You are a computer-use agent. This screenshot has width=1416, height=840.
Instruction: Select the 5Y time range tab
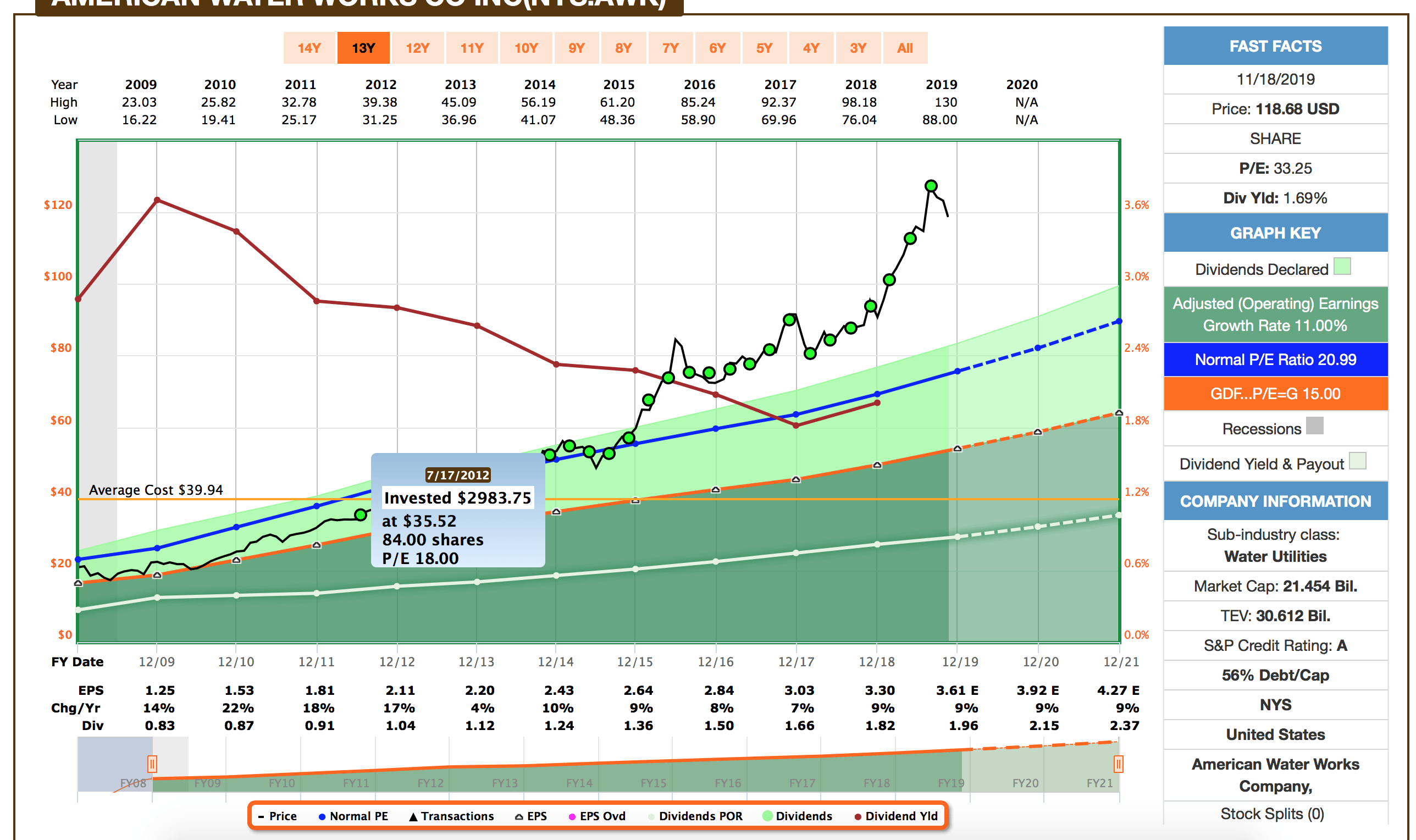pyautogui.click(x=764, y=48)
